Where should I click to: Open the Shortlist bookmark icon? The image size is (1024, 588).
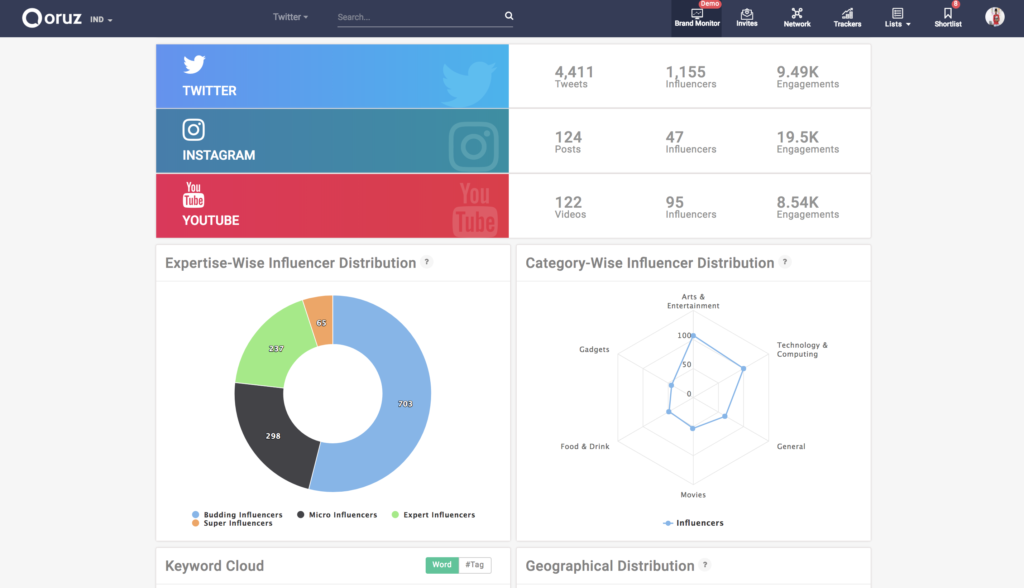point(948,18)
